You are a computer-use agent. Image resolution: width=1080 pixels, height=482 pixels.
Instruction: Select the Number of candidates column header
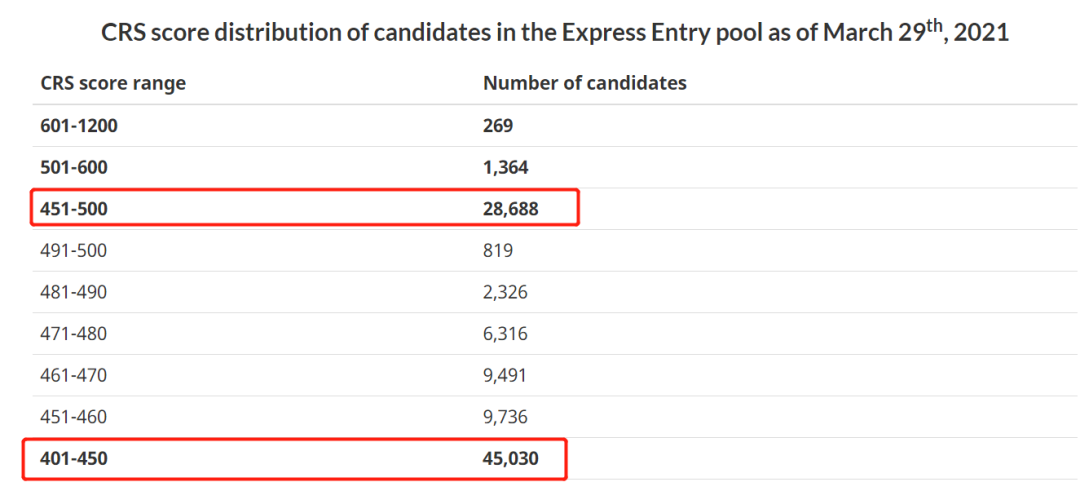coord(585,83)
